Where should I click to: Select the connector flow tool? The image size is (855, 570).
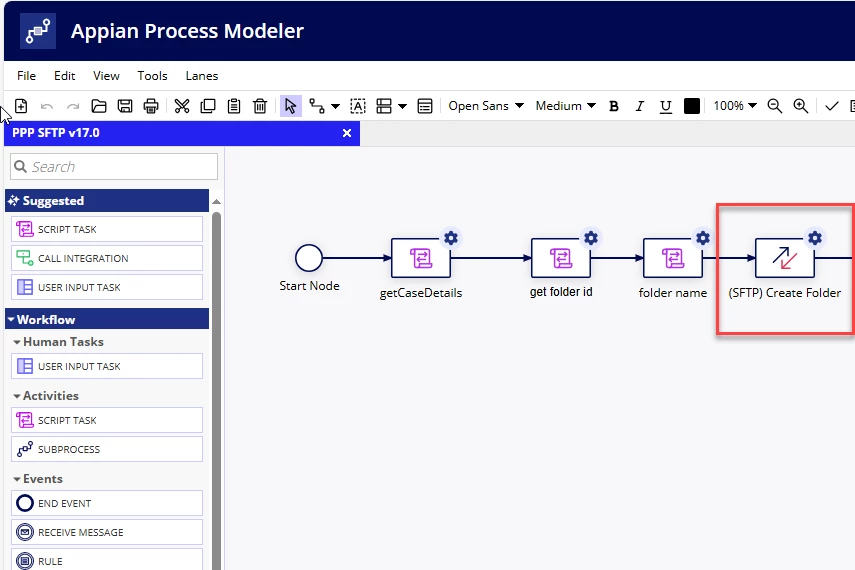pos(317,106)
